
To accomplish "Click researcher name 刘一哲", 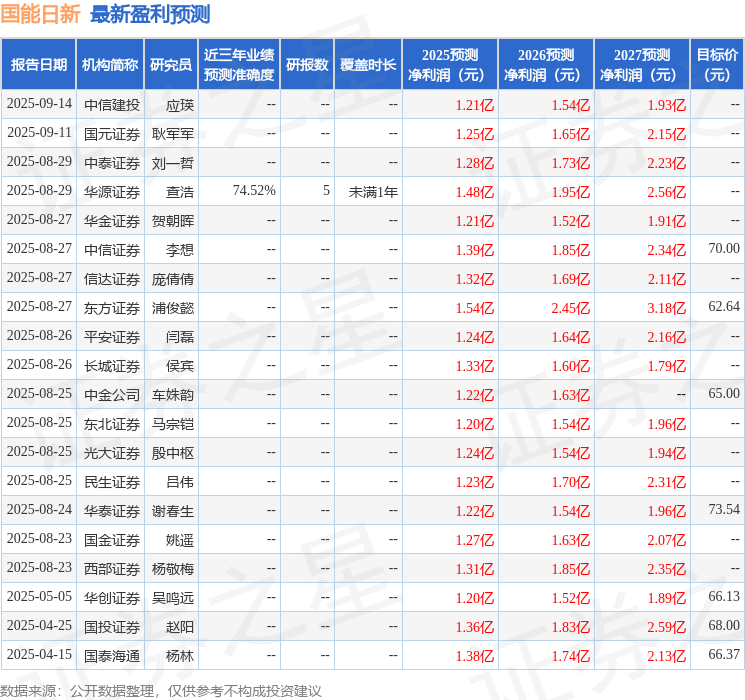I will click(172, 163).
